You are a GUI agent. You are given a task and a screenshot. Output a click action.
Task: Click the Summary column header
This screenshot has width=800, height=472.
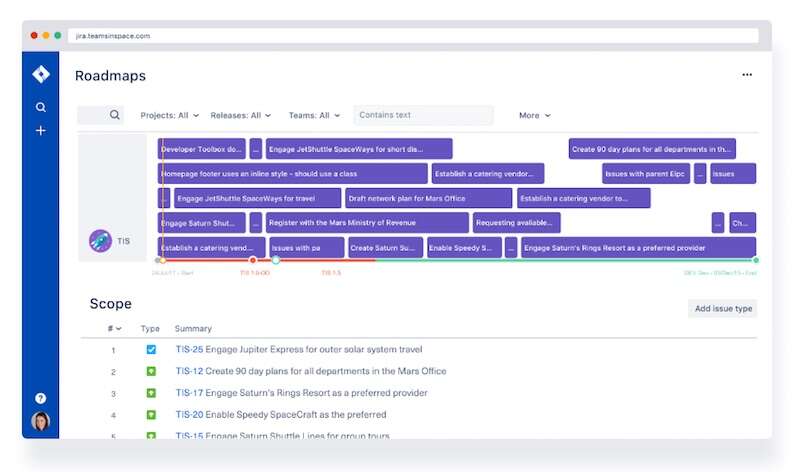point(193,329)
